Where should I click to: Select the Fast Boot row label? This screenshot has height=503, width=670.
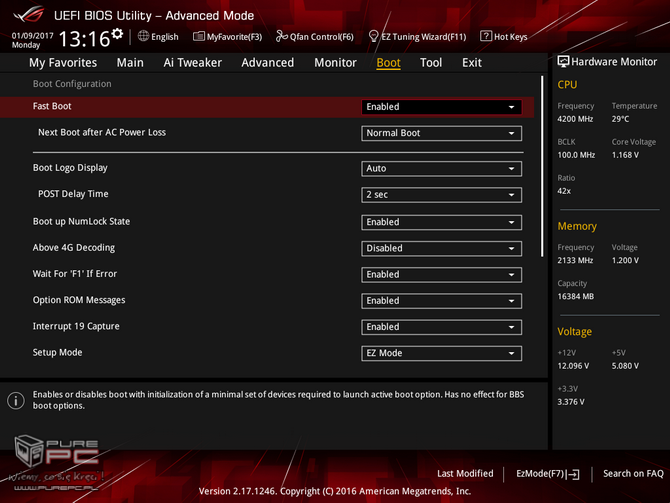coord(52,106)
